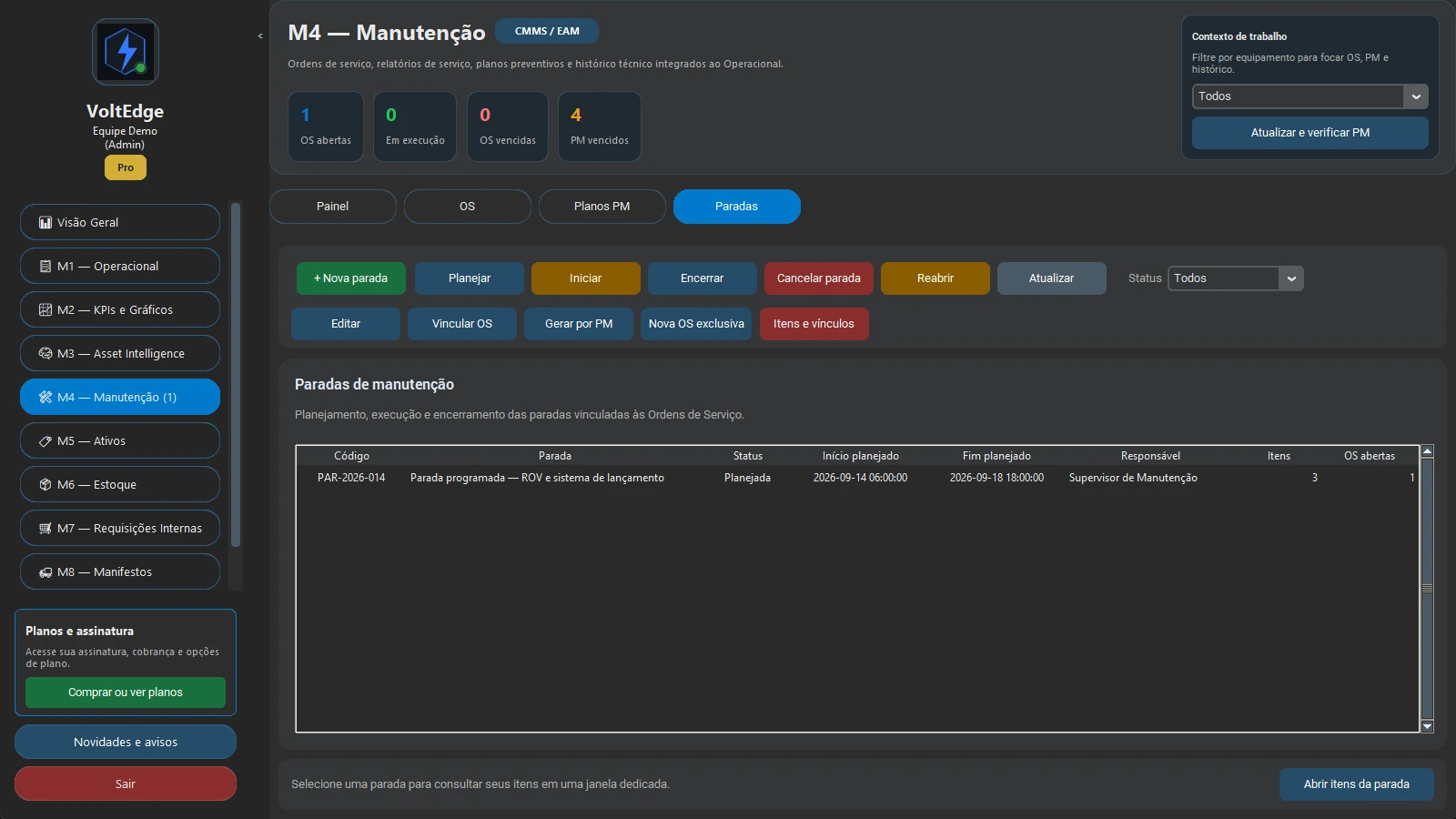The height and width of the screenshot is (819, 1456).
Task: Click the Nova OS exclusiva button
Action: tap(696, 324)
